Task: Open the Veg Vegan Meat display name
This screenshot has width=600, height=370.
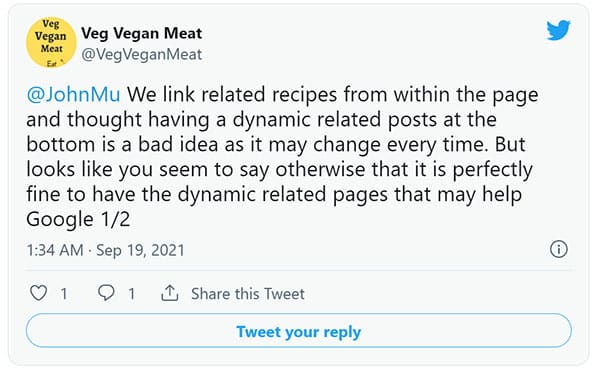Action: coord(142,33)
